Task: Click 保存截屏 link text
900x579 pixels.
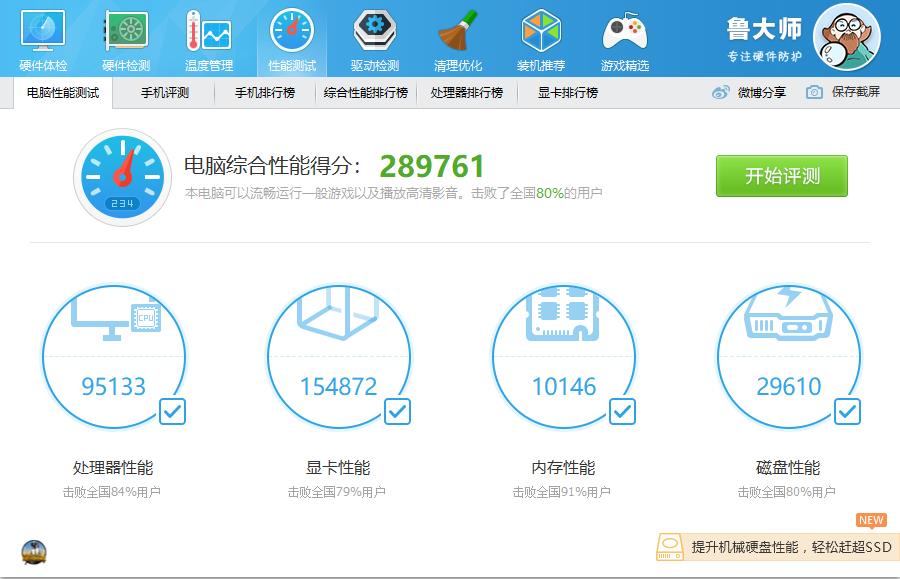Action: coord(856,92)
